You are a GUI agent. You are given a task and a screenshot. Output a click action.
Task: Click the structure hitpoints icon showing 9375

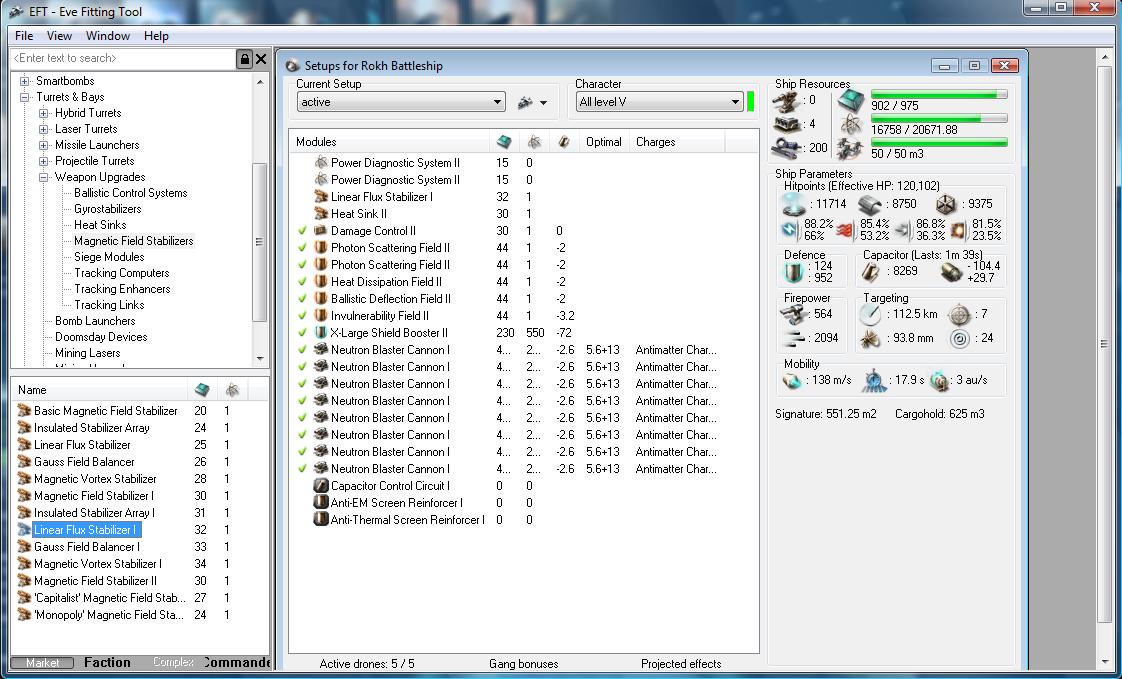(945, 204)
